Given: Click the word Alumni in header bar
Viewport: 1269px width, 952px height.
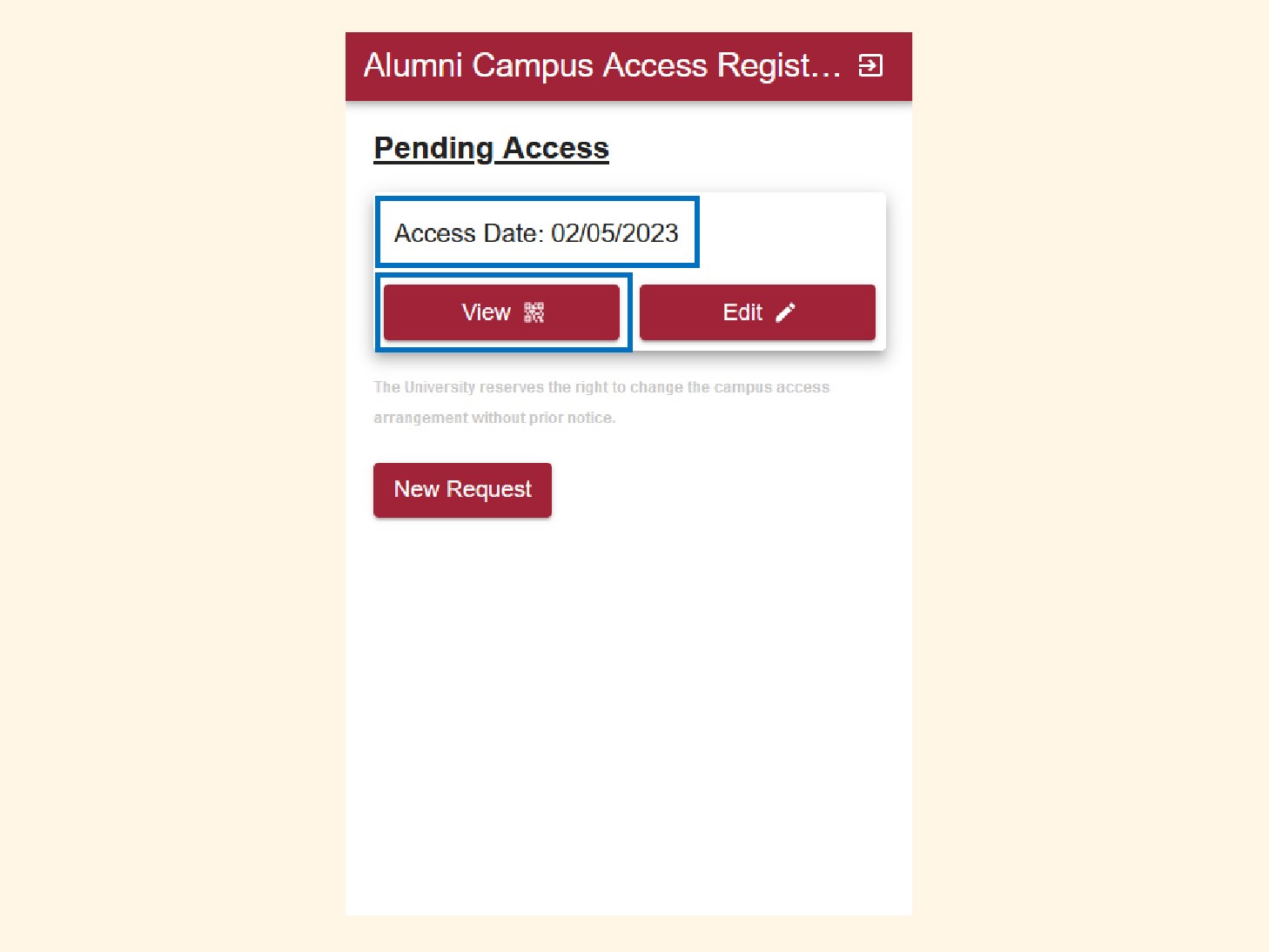Looking at the screenshot, I should [x=413, y=65].
